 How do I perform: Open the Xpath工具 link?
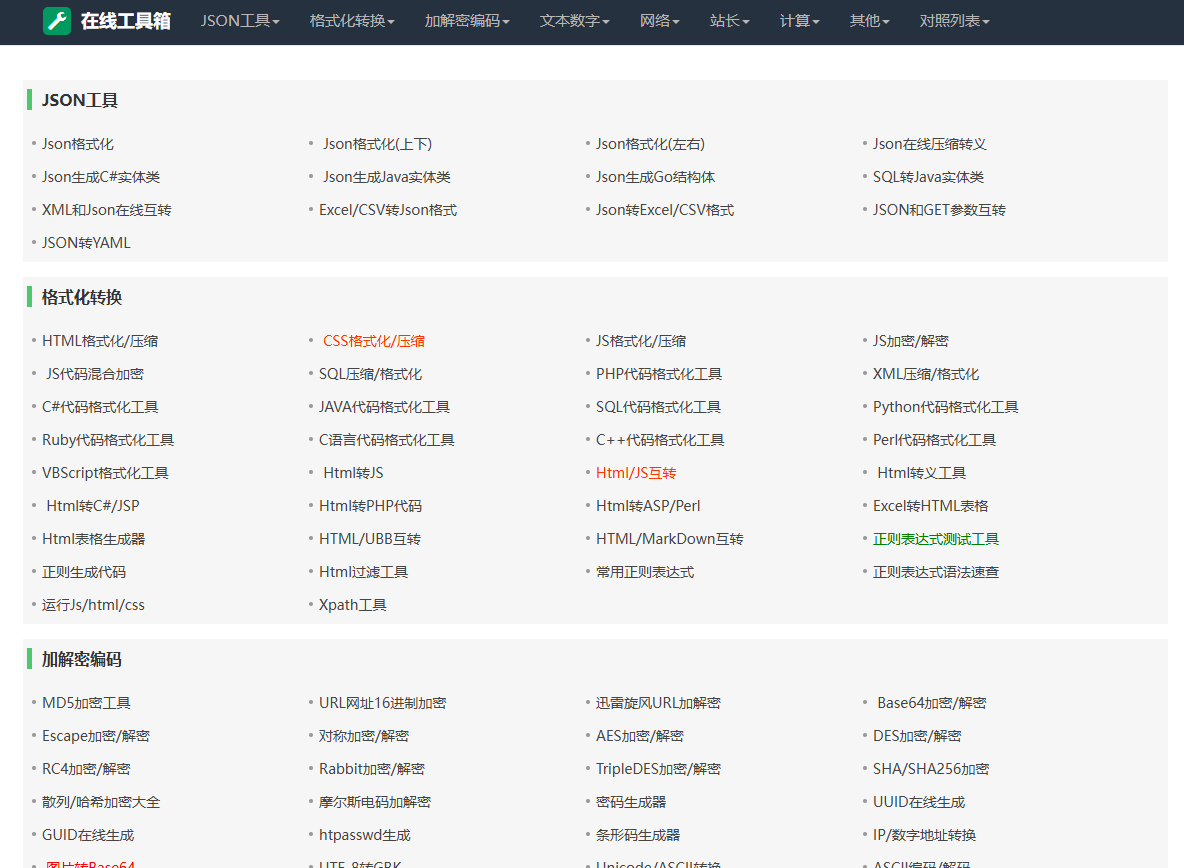353,605
